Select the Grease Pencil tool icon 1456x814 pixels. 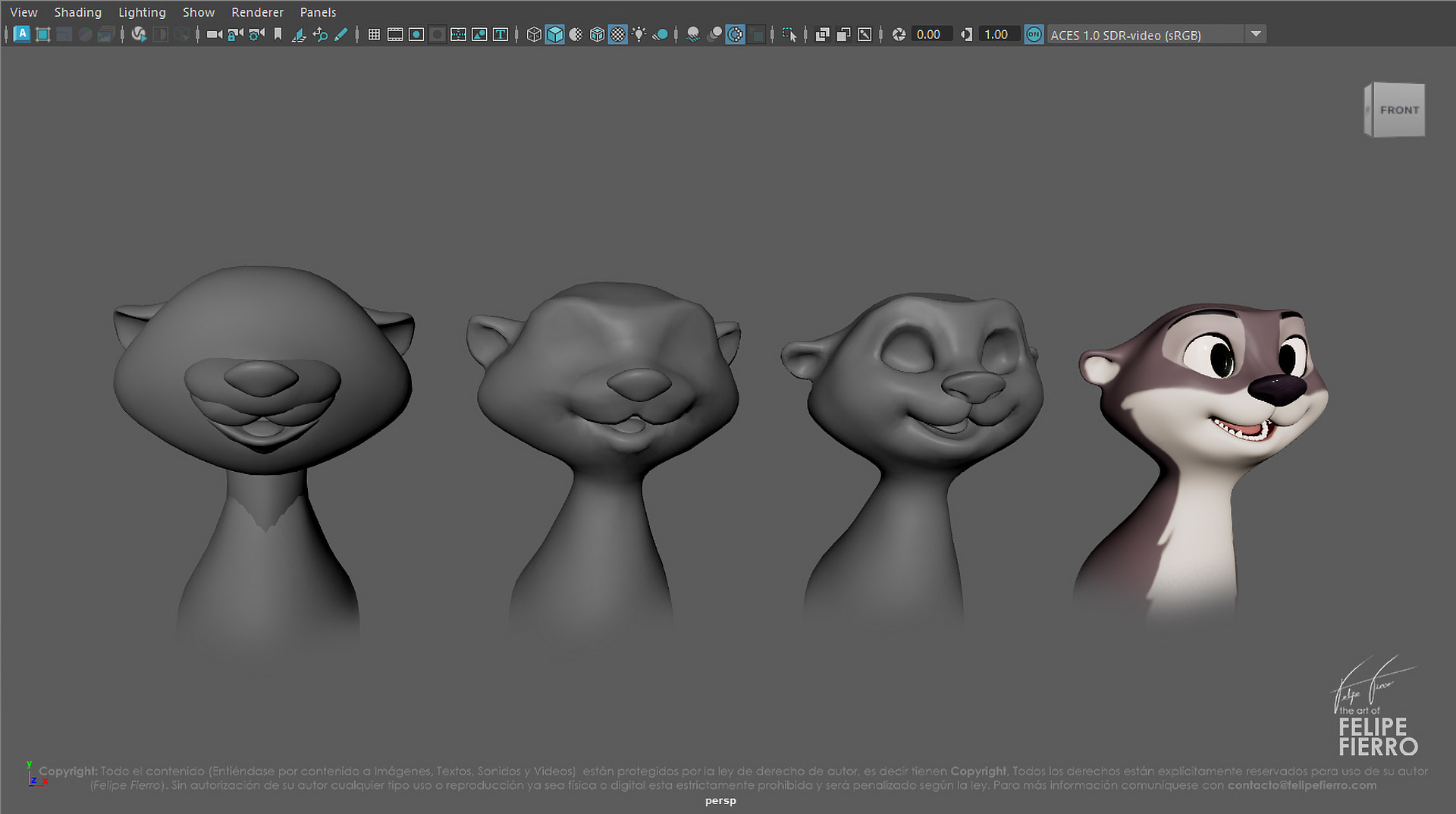click(341, 34)
